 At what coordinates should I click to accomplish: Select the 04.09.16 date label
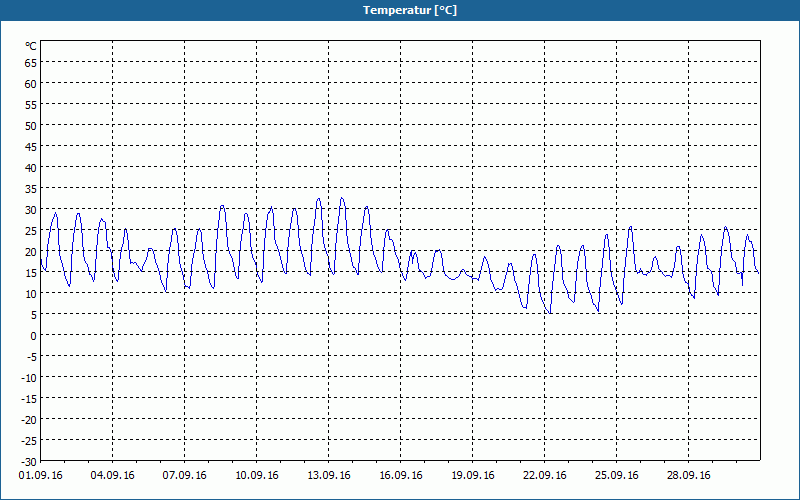(x=113, y=476)
